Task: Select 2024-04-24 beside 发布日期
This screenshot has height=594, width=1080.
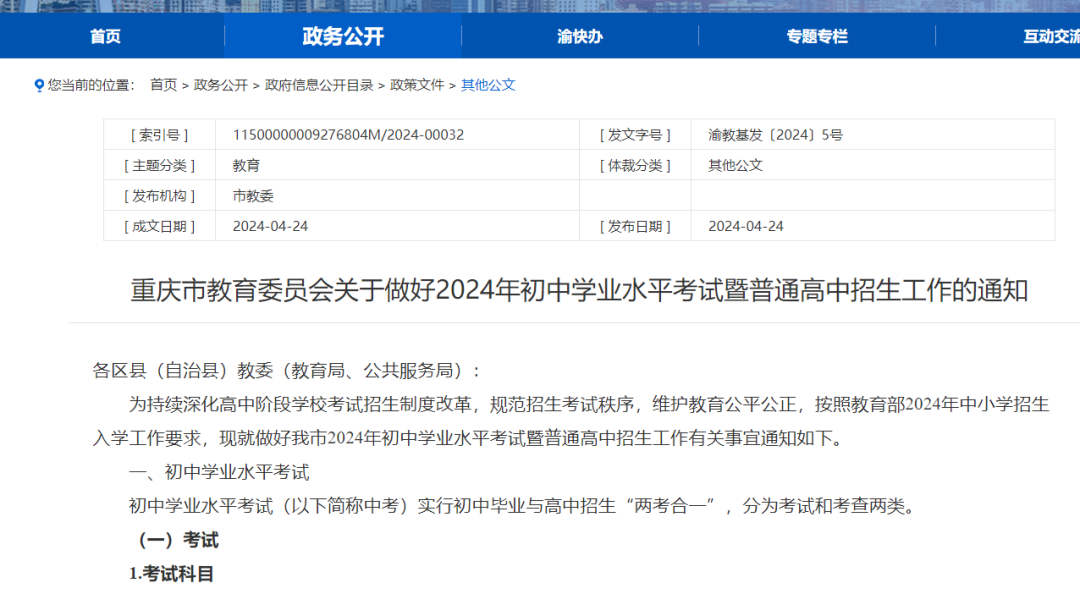Action: (746, 226)
